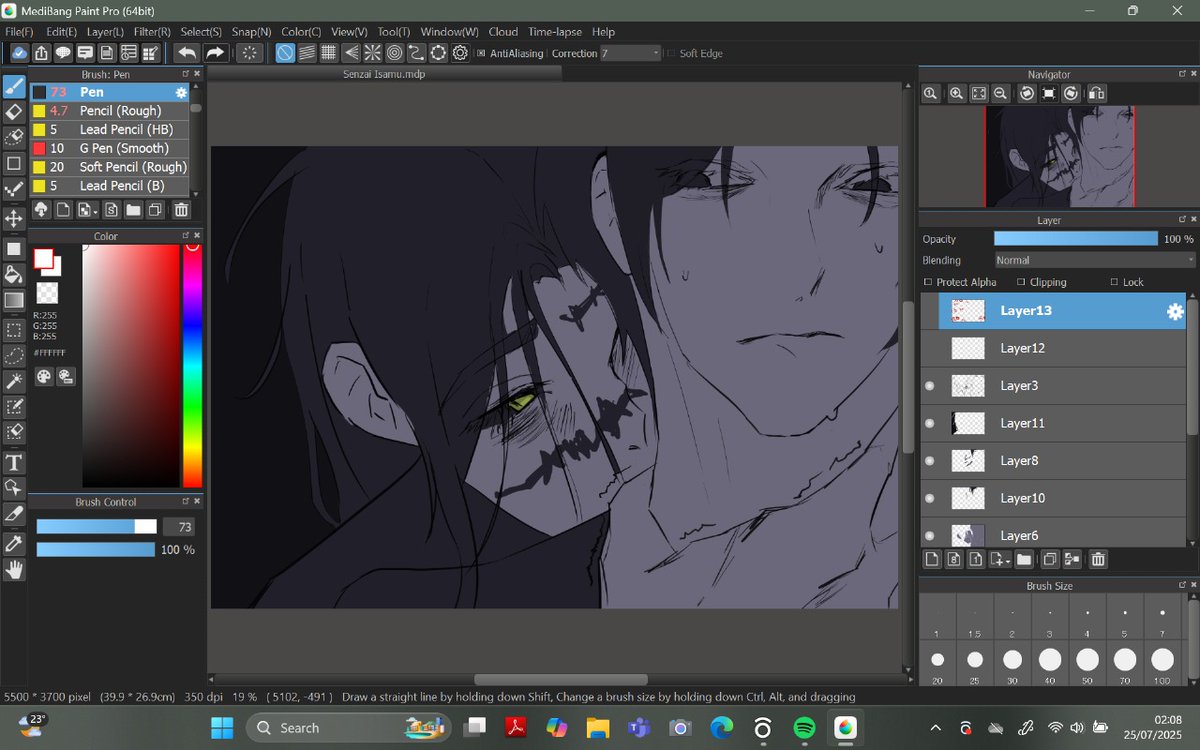Open the Layer(L) menu
Screen dimensions: 1200x750
105,32
